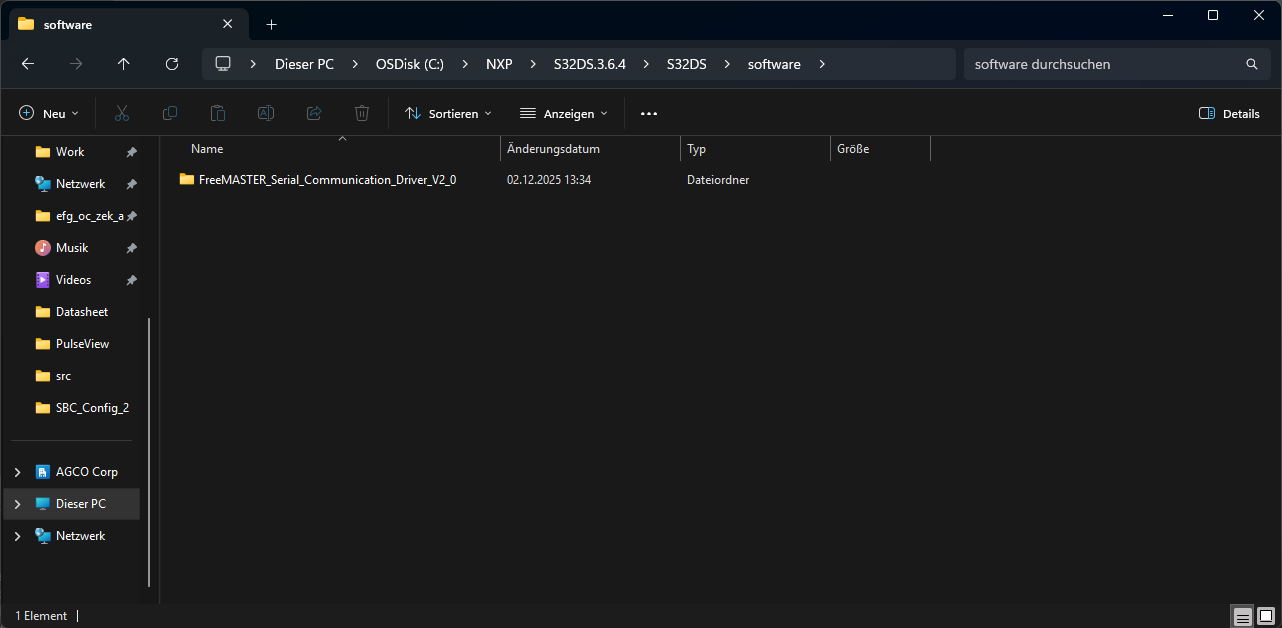The width and height of the screenshot is (1282, 628).
Task: Click the Cut scissors icon
Action: [122, 113]
